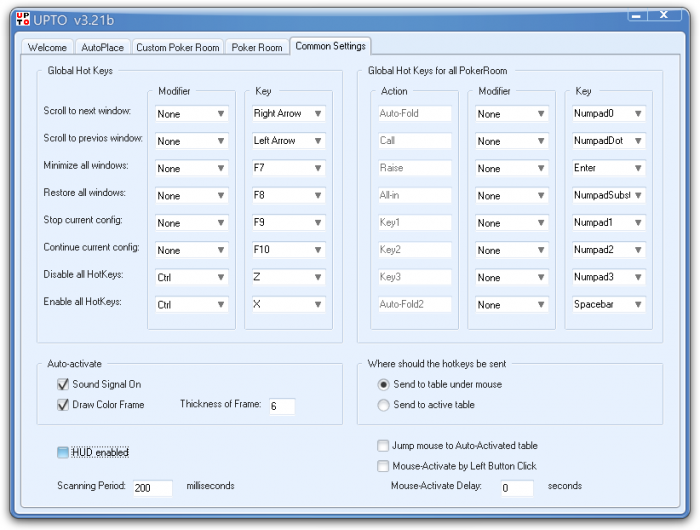The width and height of the screenshot is (700, 530).
Task: Close the UPTO window
Action: pyautogui.click(x=664, y=16)
